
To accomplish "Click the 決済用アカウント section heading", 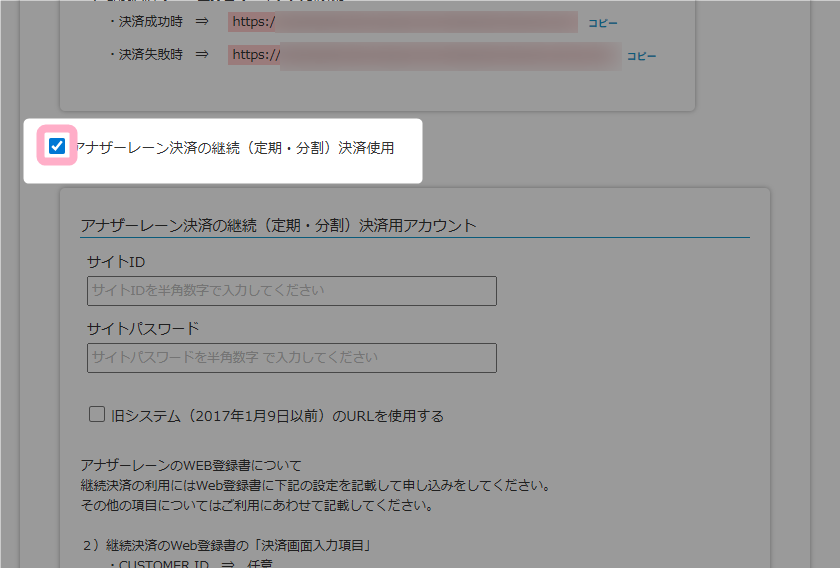I will (x=279, y=225).
